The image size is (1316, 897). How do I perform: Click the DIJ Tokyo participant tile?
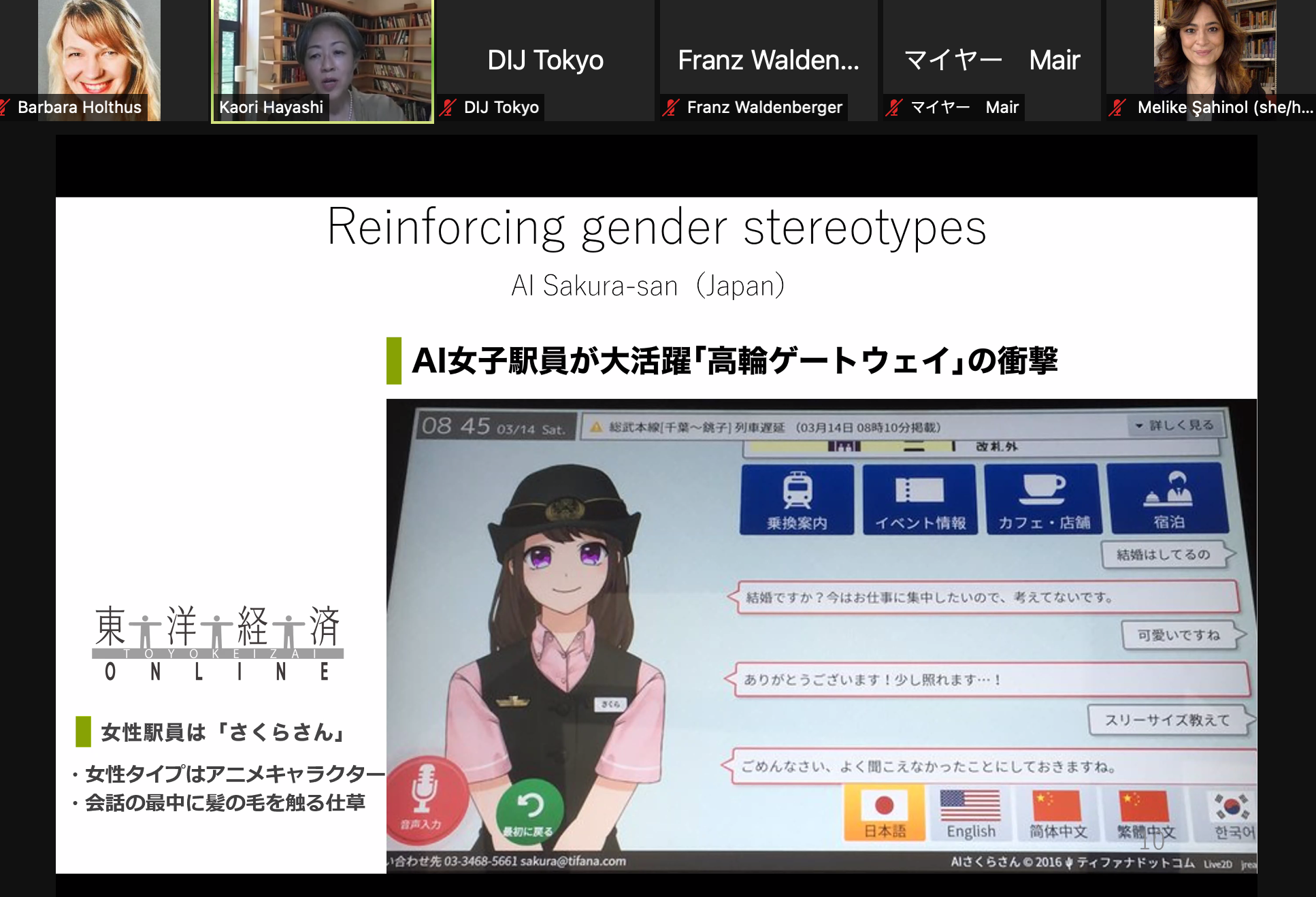click(546, 61)
